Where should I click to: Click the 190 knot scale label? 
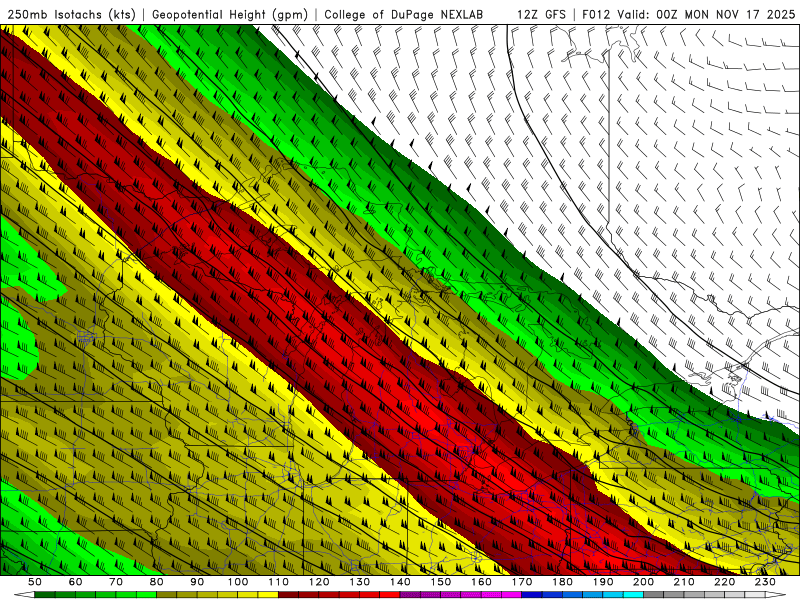[603, 582]
